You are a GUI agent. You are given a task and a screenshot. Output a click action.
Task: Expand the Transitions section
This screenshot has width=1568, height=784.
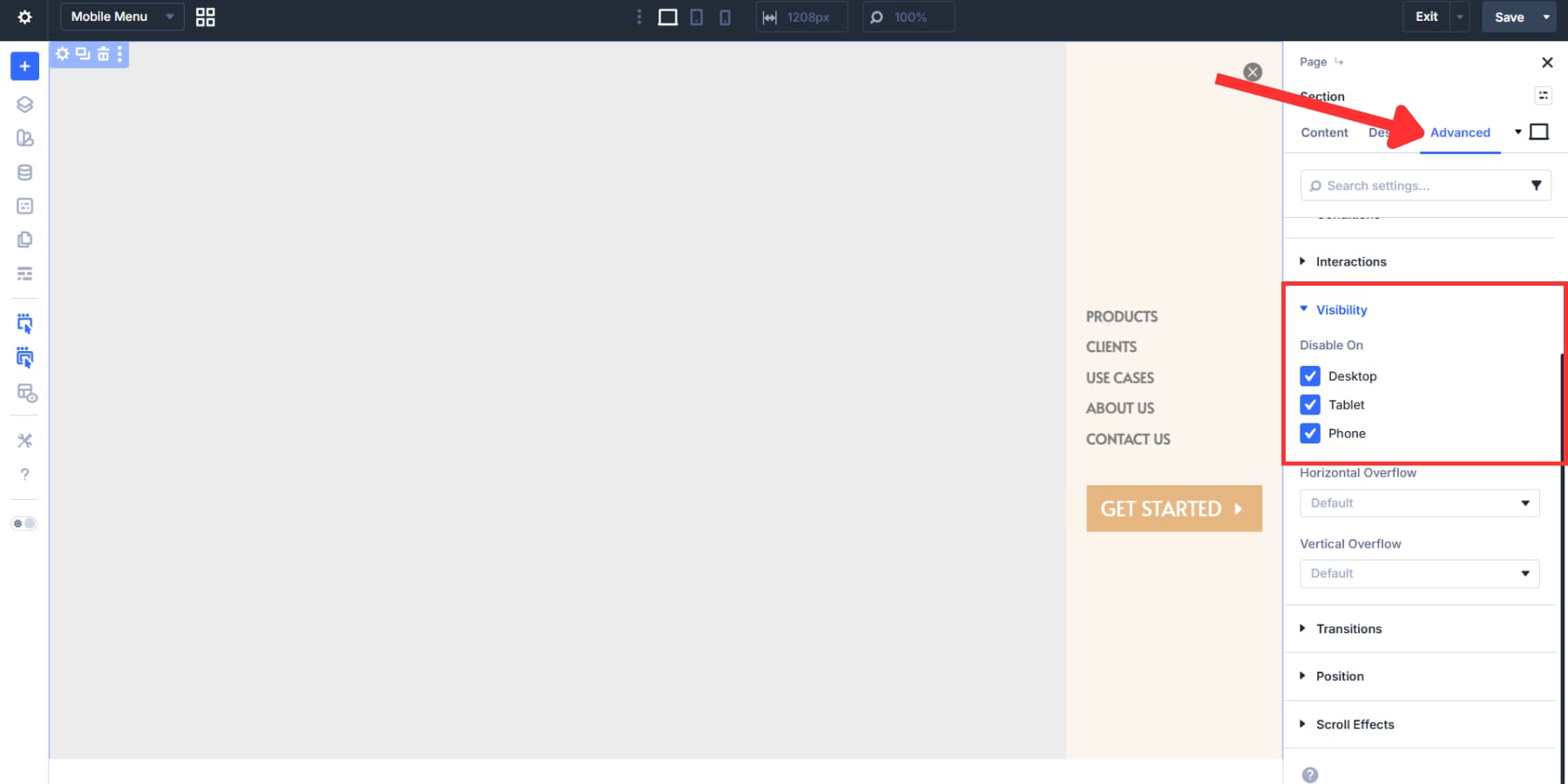coord(1348,628)
